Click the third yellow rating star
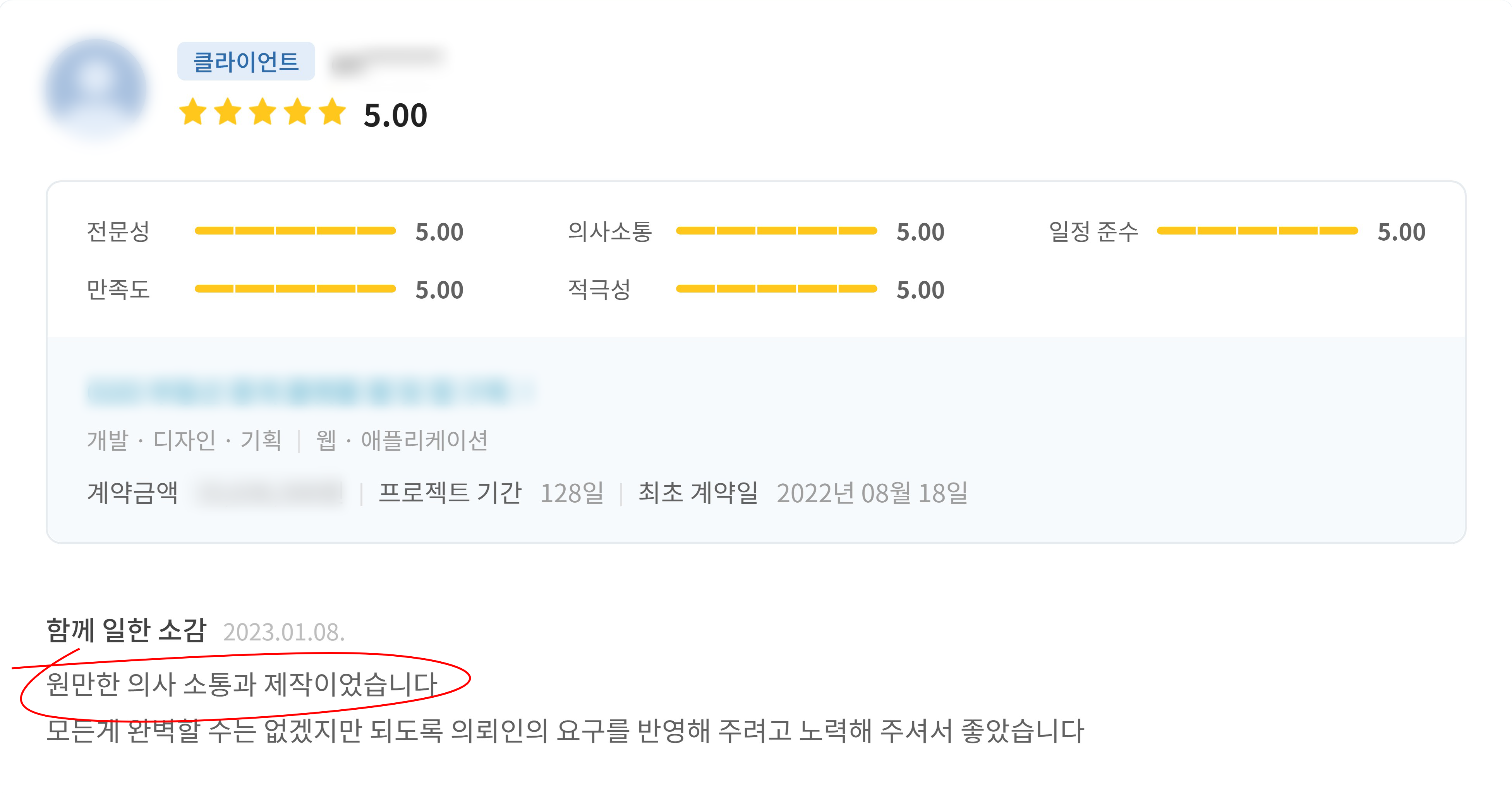Image resolution: width=1512 pixels, height=796 pixels. (x=263, y=112)
